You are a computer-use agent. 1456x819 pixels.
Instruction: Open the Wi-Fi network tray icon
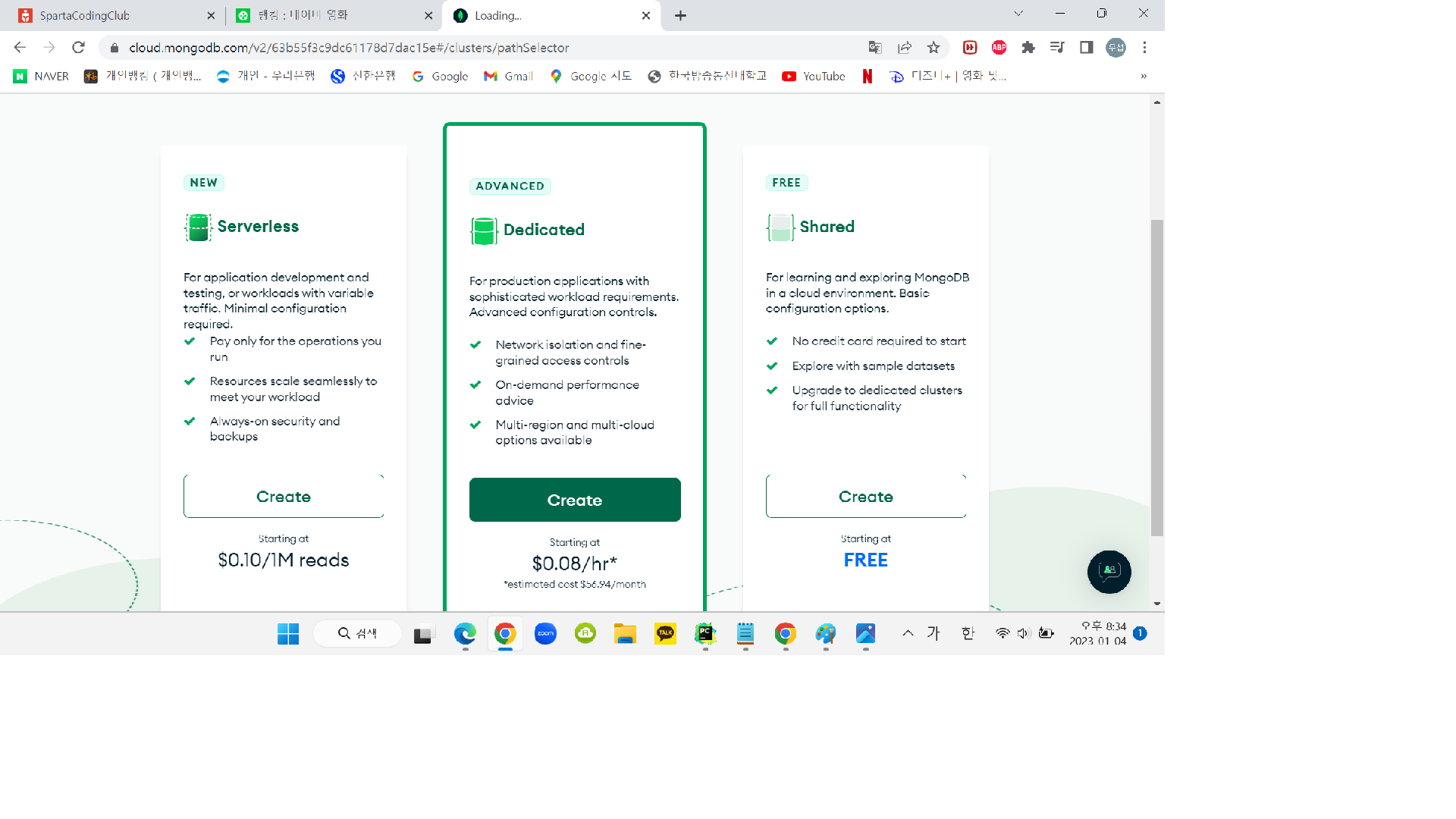pos(1003,633)
